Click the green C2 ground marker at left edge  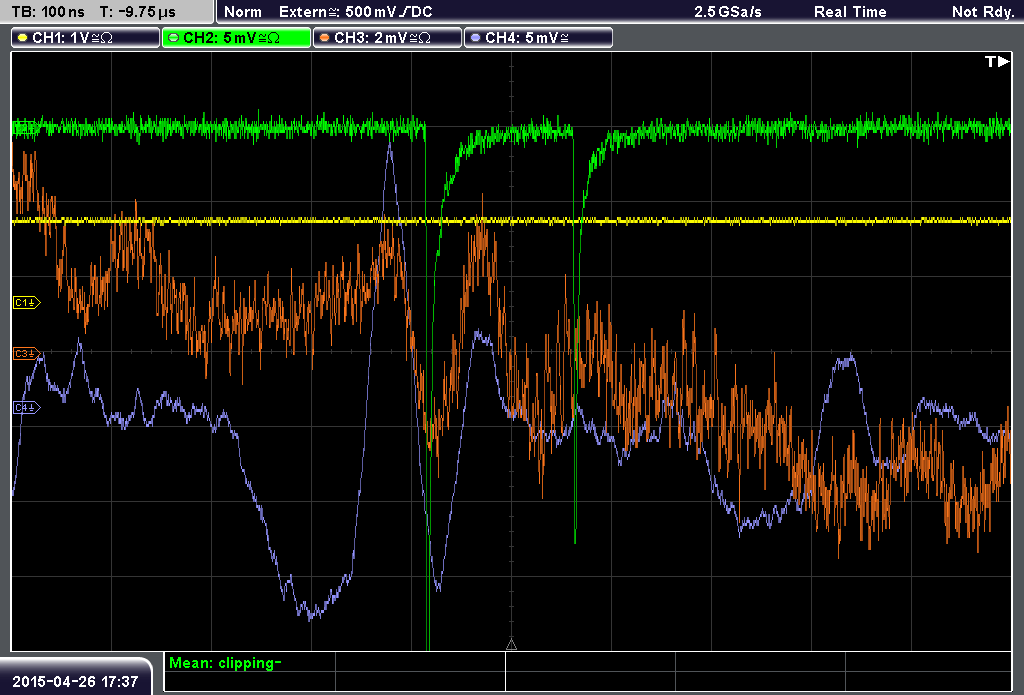(x=25, y=127)
